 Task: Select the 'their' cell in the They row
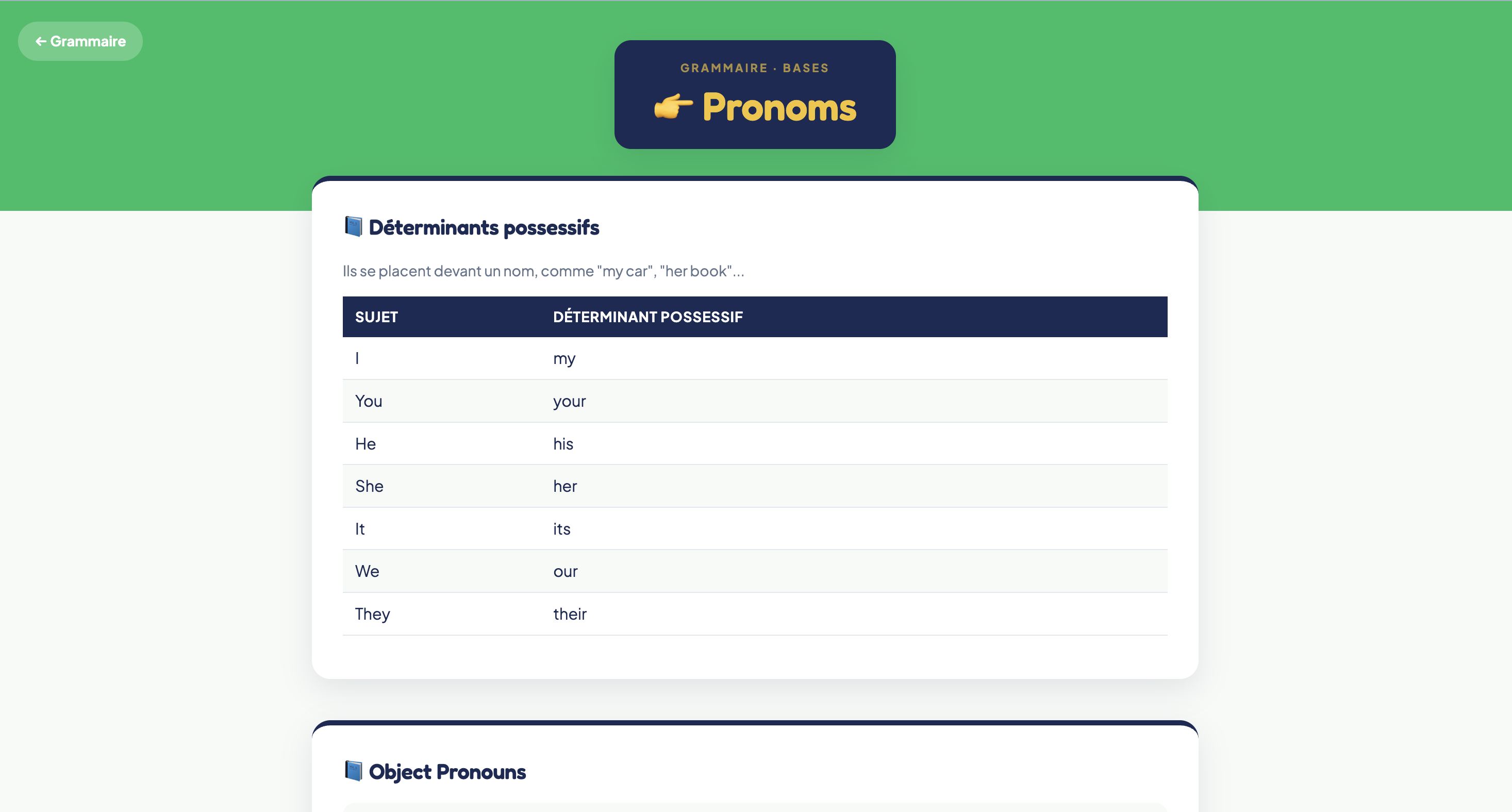click(x=854, y=614)
